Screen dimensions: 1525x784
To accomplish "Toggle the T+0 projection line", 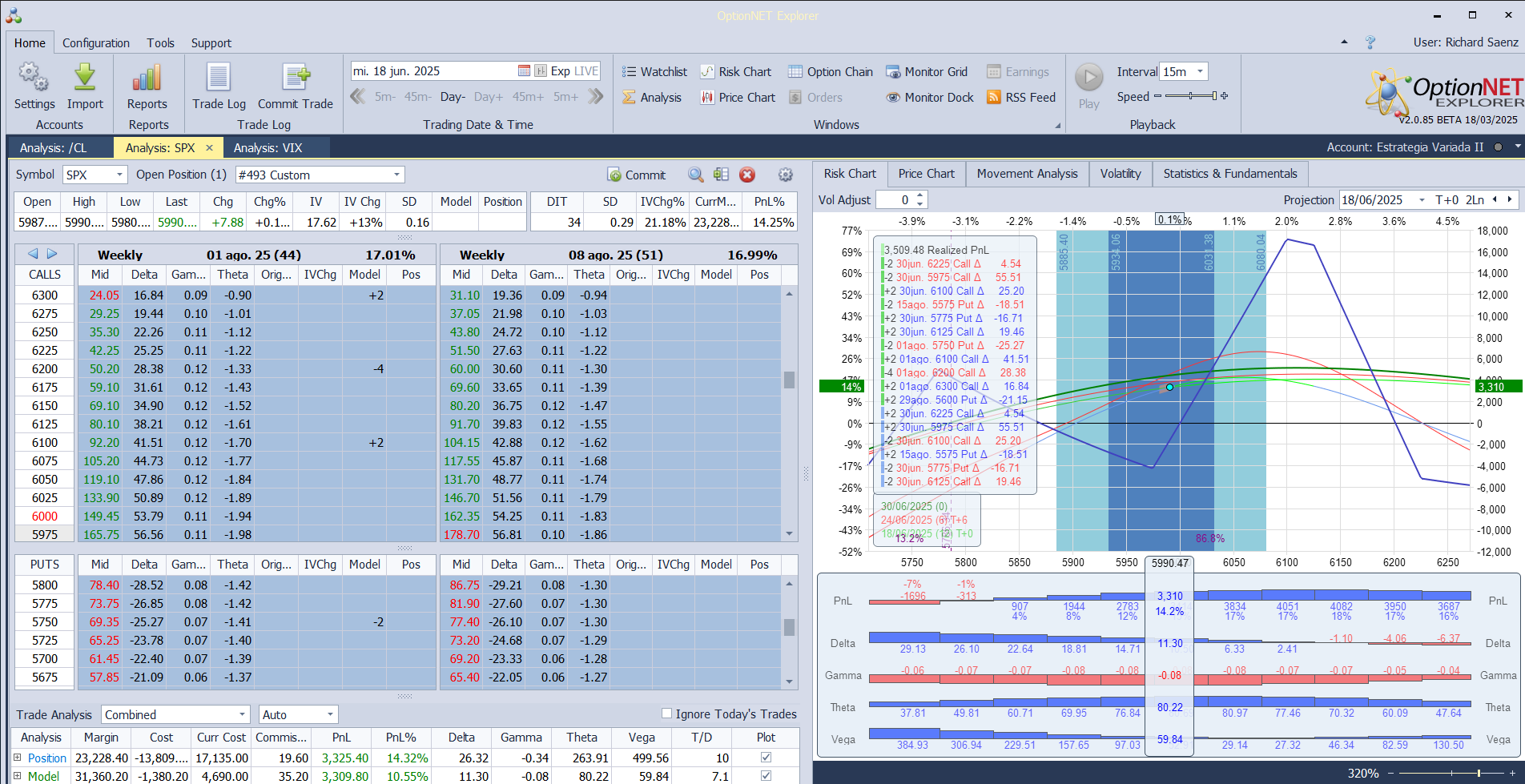I will [x=1448, y=200].
